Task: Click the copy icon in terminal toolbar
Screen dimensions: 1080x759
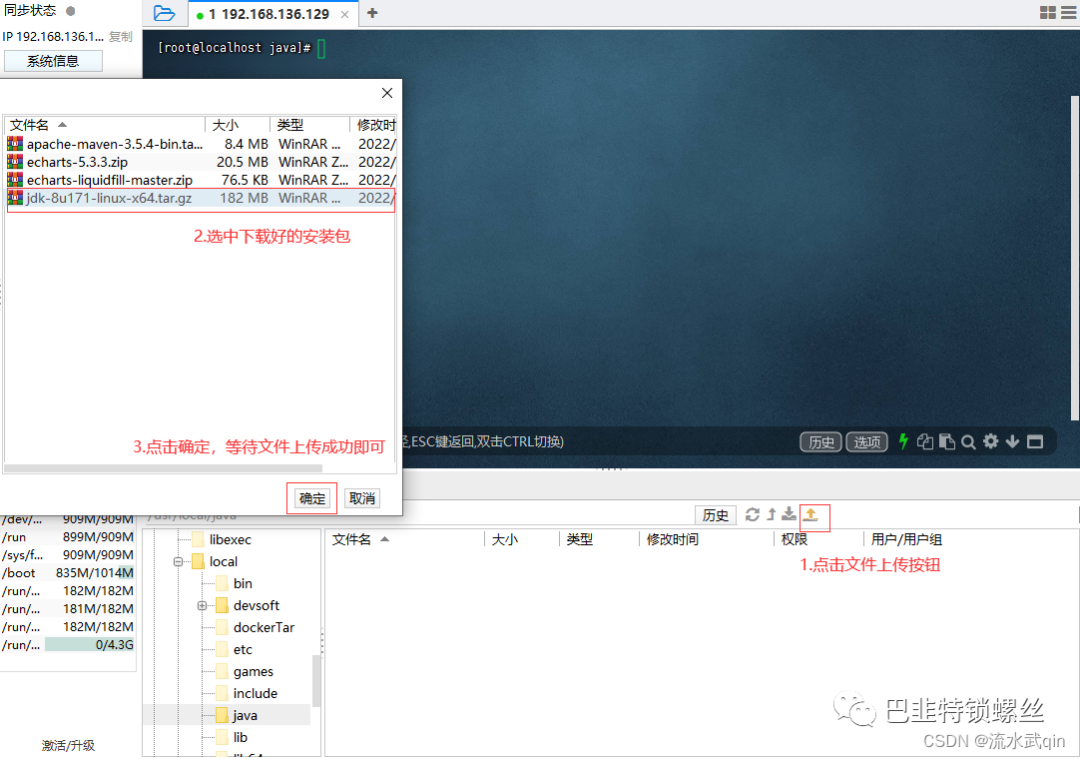Action: pos(925,441)
